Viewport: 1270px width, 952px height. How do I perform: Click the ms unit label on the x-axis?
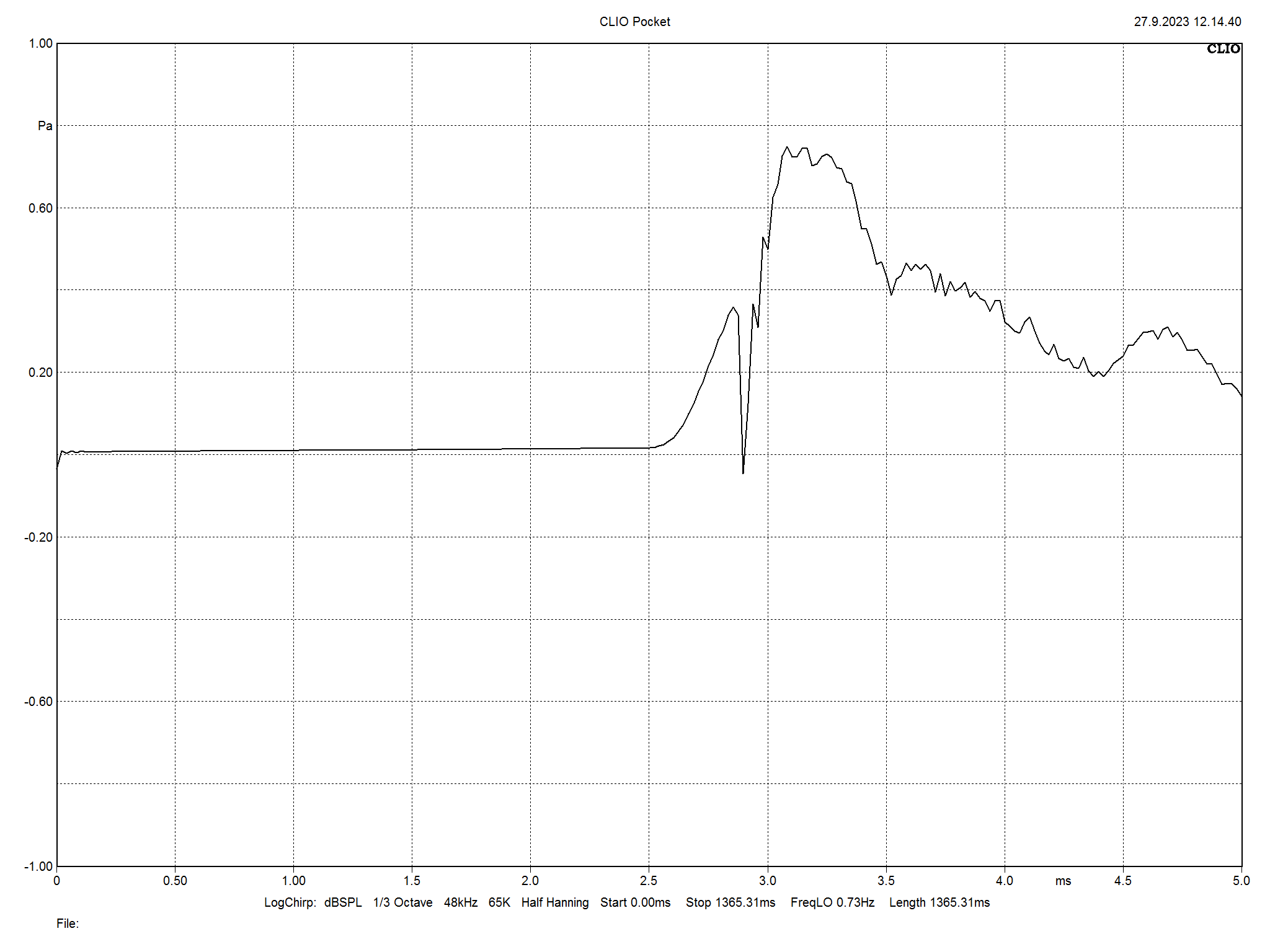pyautogui.click(x=1063, y=881)
